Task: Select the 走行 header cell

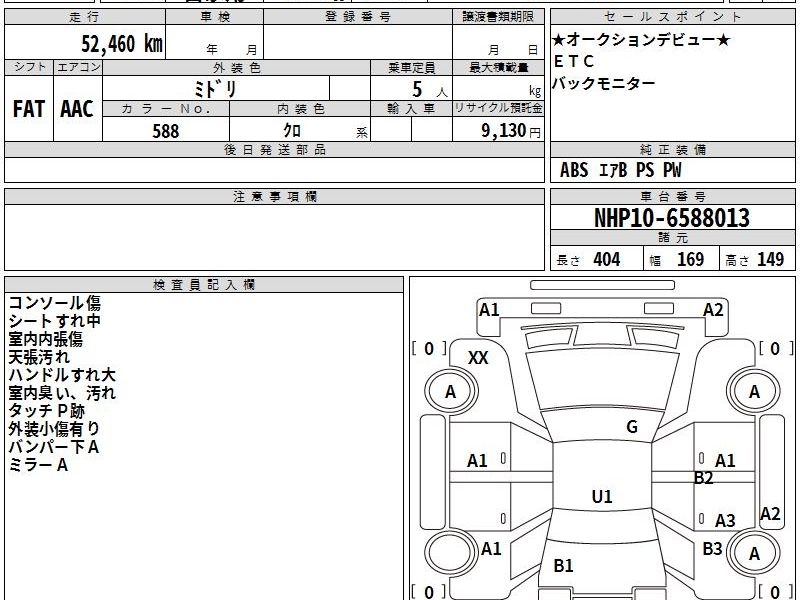Action: point(85,17)
